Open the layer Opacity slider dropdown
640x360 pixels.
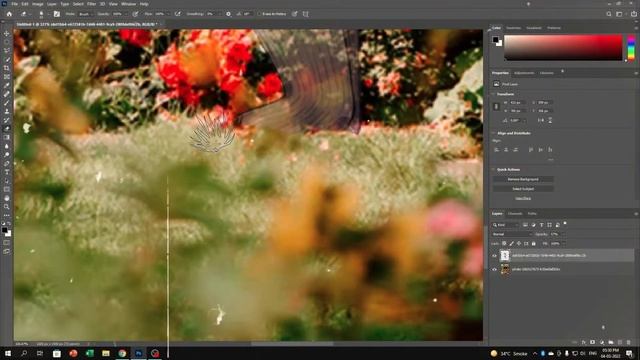tap(563, 234)
